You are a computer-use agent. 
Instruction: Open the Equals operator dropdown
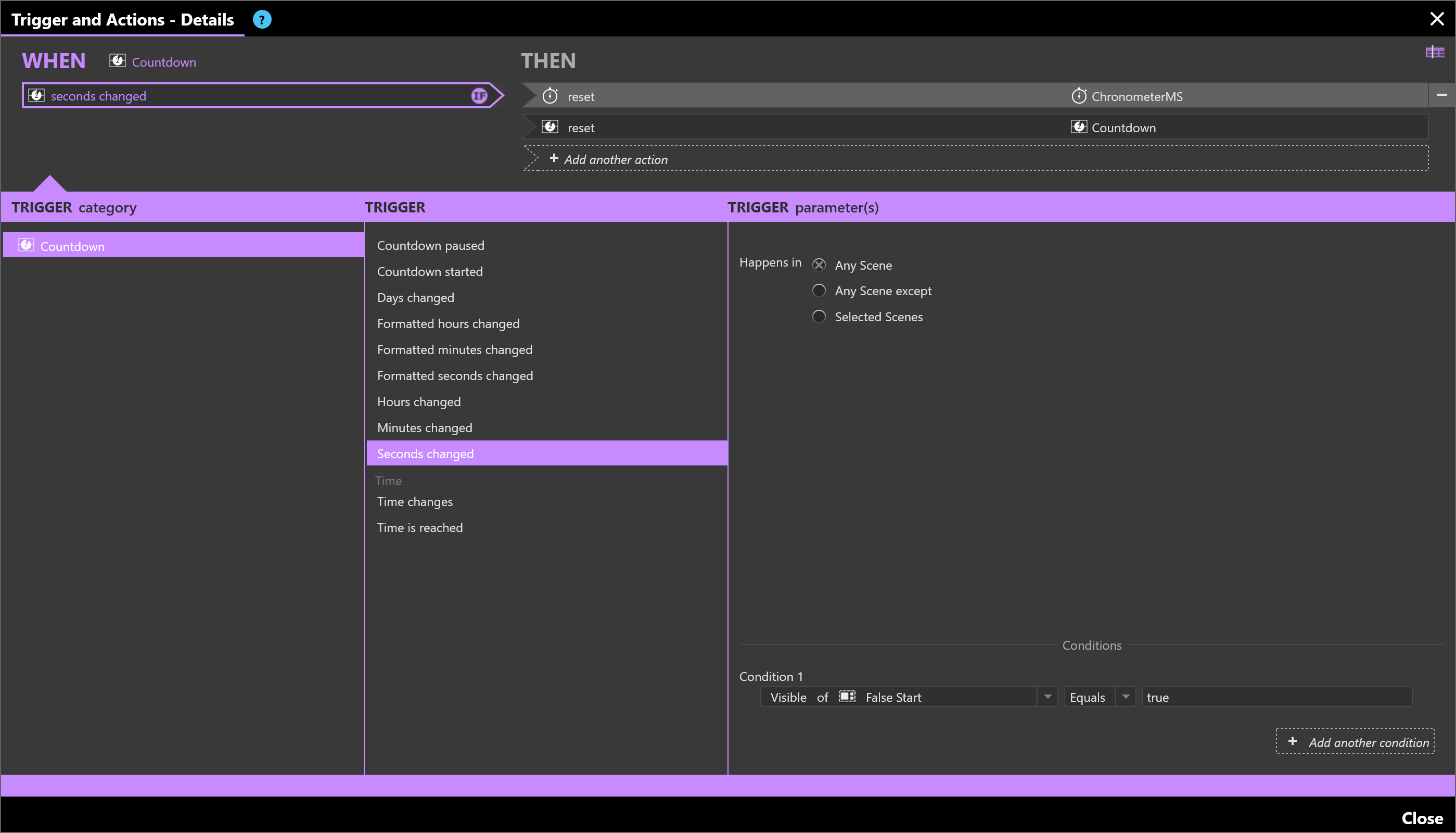(x=1125, y=697)
